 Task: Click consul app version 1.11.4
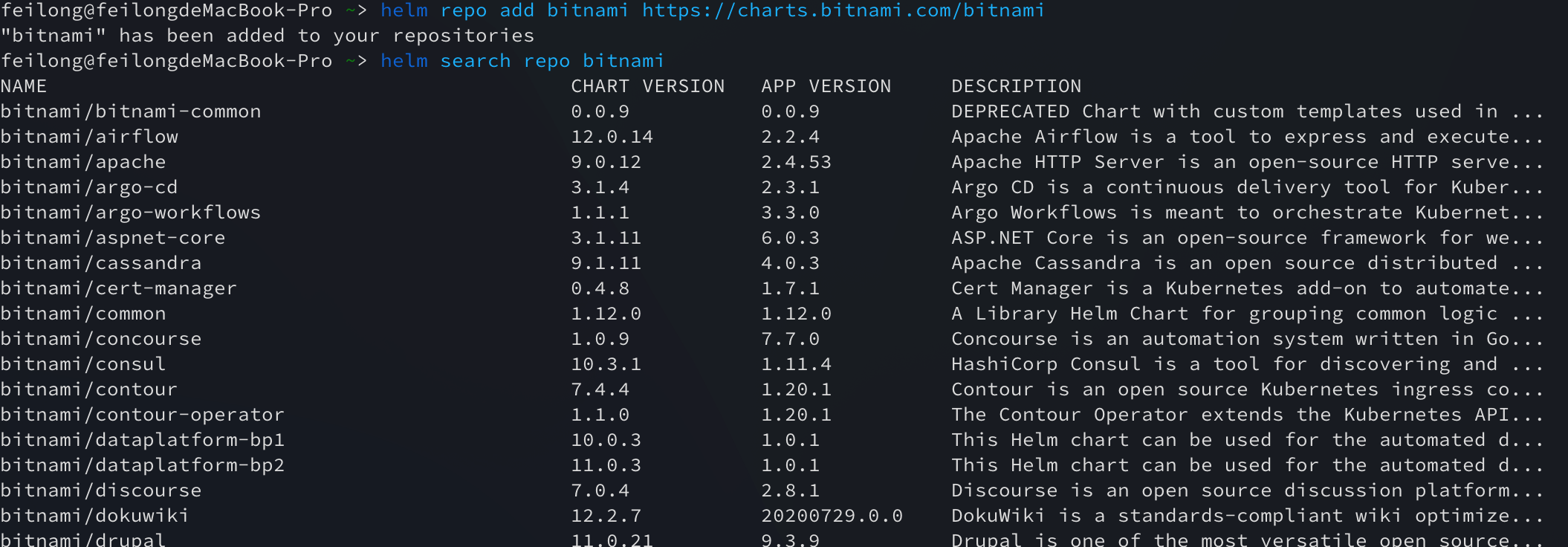797,364
